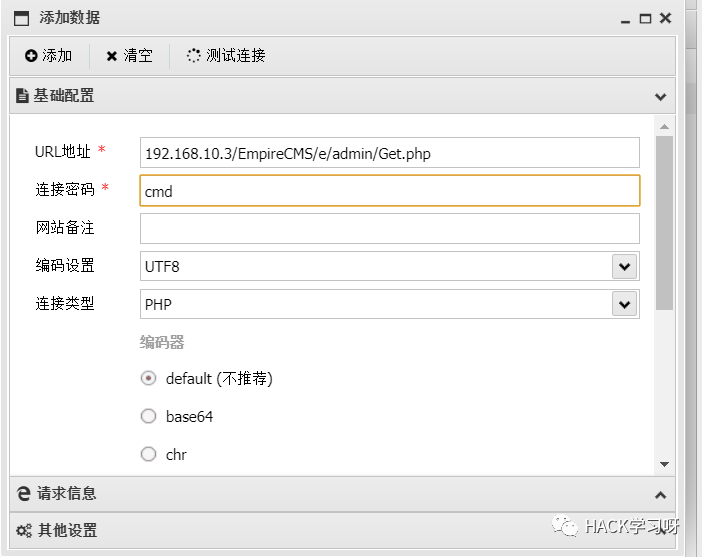Viewport: 702px width, 557px height.
Task: Open the 其他设置 panel header
Action: coord(342,531)
